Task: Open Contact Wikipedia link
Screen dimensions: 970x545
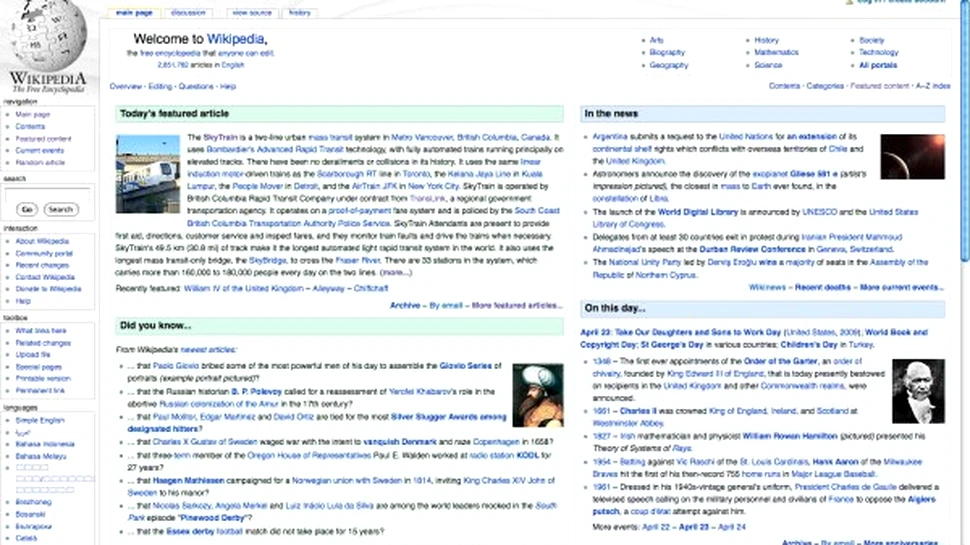Action: coord(45,277)
